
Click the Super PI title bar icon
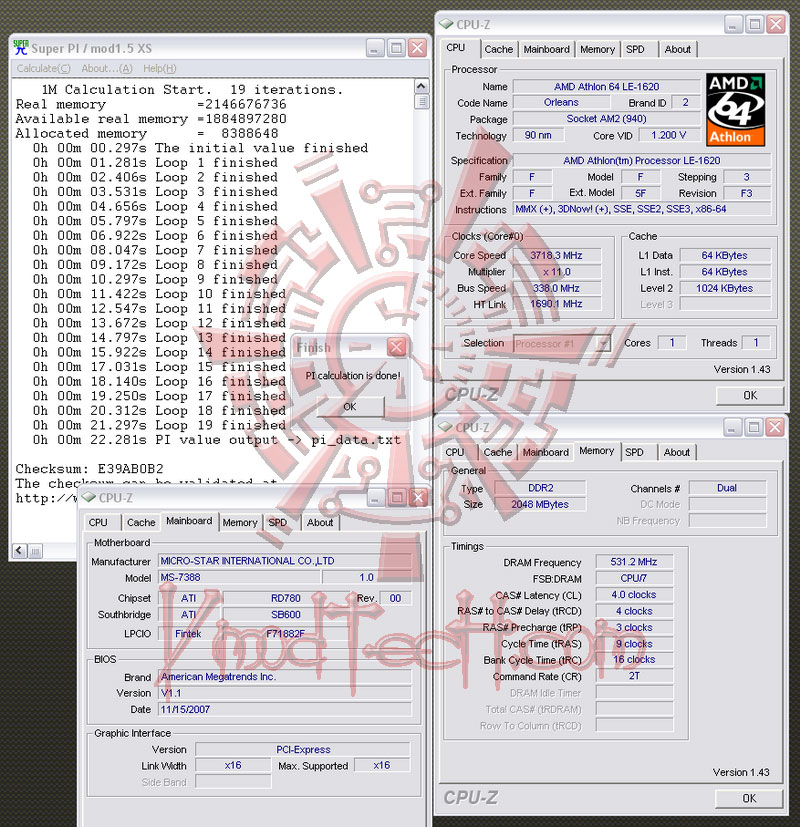20,48
